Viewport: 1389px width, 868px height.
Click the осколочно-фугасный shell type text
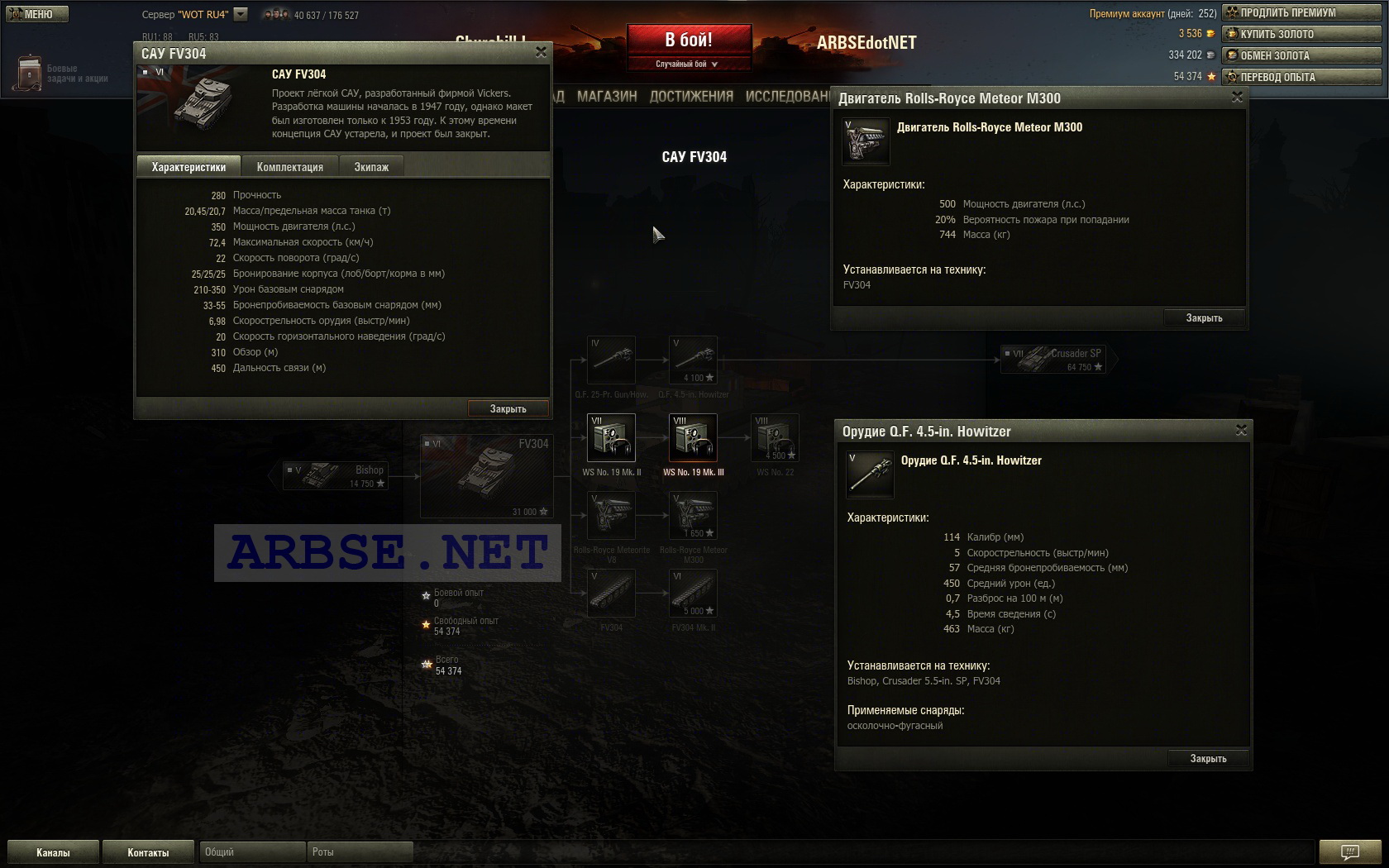[x=895, y=726]
